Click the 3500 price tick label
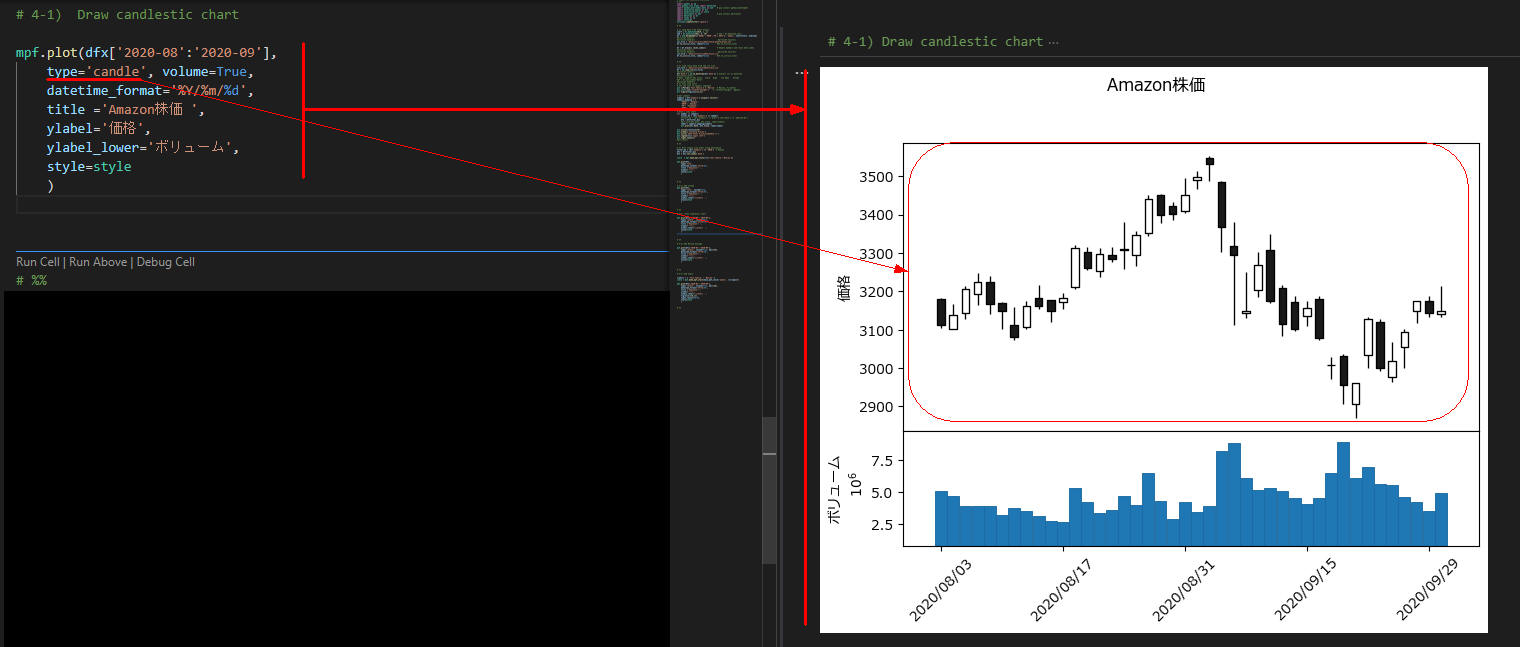Viewport: 1520px width, 647px height. click(x=876, y=177)
